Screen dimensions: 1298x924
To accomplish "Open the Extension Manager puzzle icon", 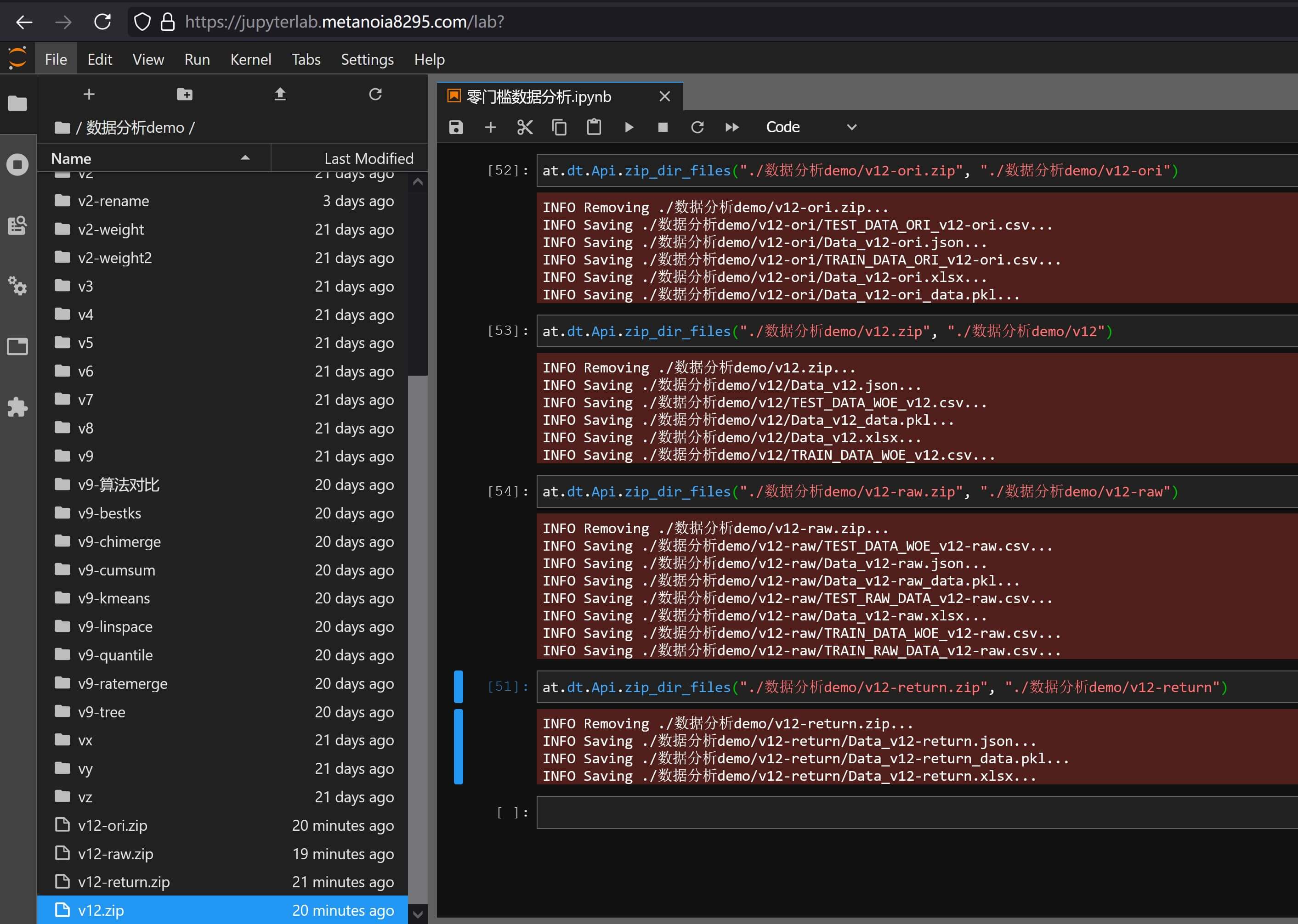I will [17, 407].
